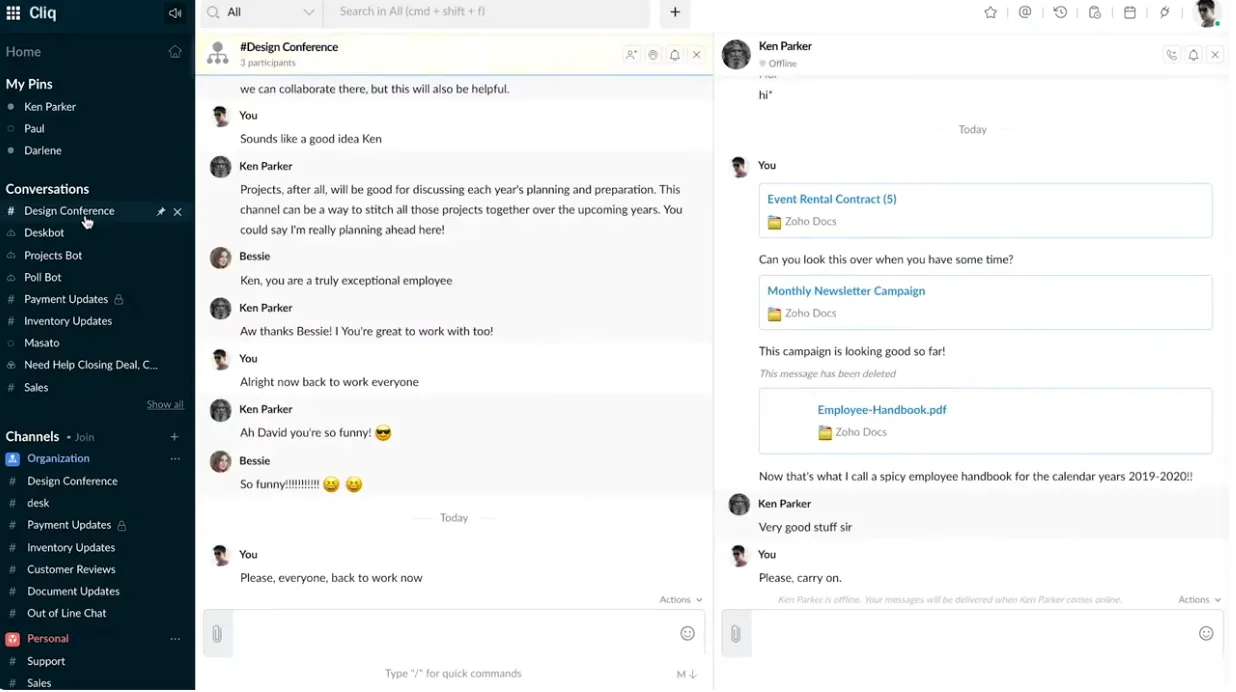The image size is (1236, 692).
Task: Open history clock icon in top bar
Action: pos(1060,13)
